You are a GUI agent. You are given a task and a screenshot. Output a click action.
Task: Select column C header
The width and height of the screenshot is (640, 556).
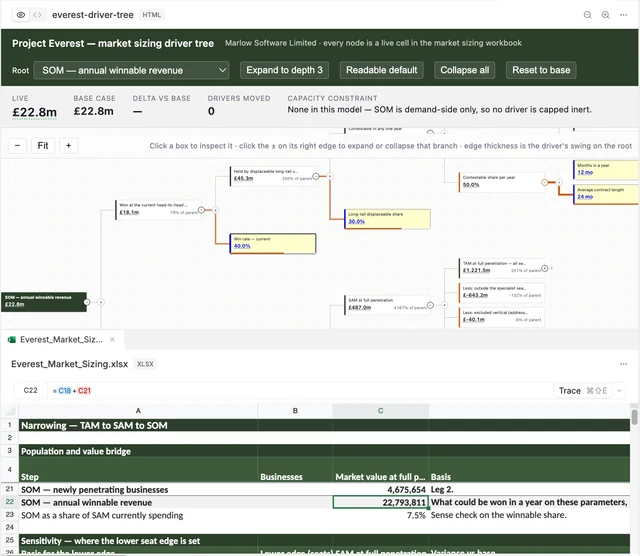tap(380, 411)
